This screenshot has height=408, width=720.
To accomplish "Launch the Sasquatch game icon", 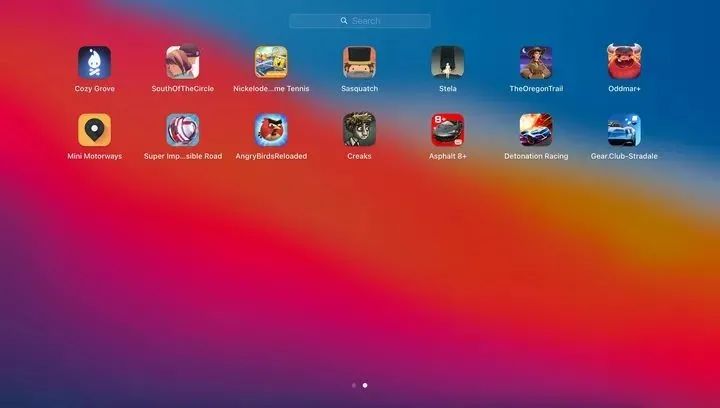I will point(360,62).
